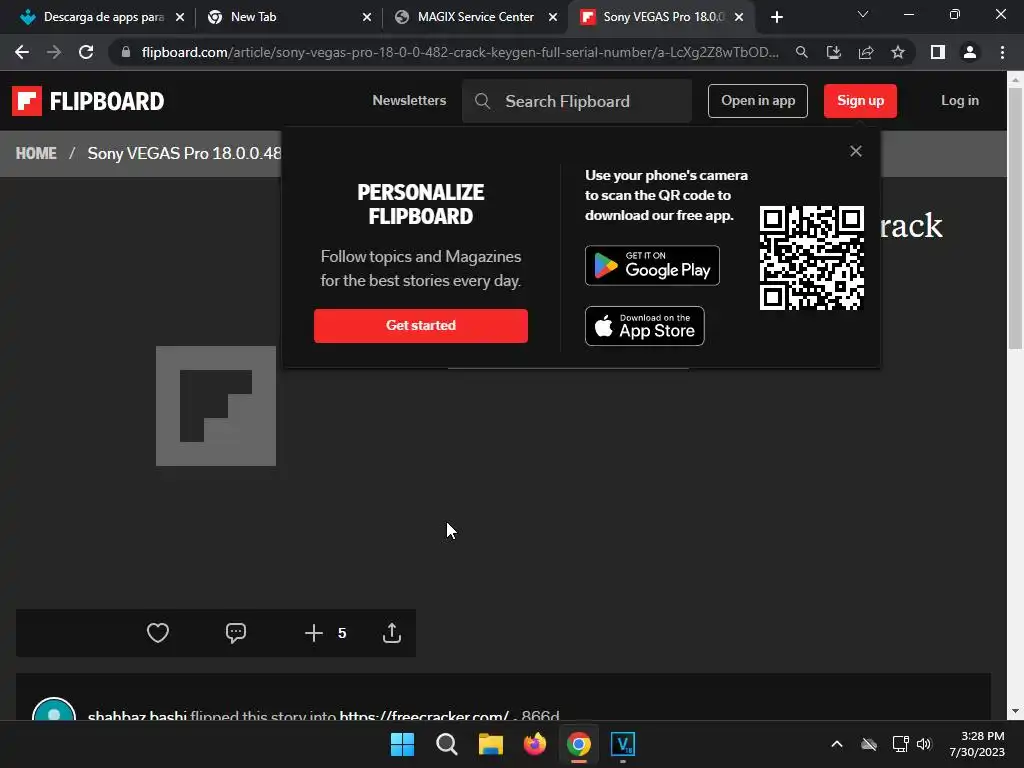
Task: Reload the page in Chrome
Action: pos(86,52)
